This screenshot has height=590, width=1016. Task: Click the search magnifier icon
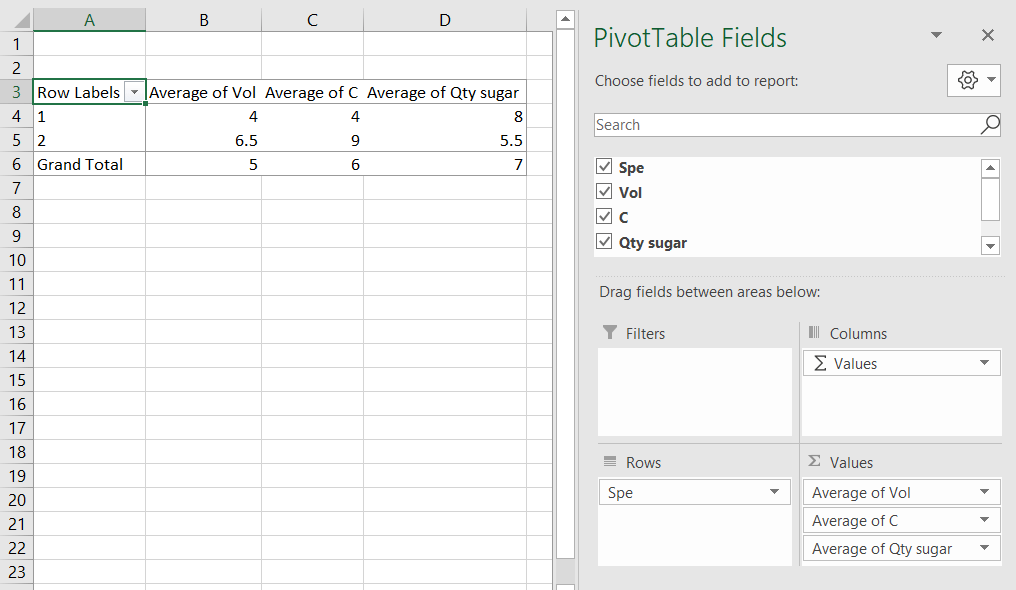click(x=988, y=124)
